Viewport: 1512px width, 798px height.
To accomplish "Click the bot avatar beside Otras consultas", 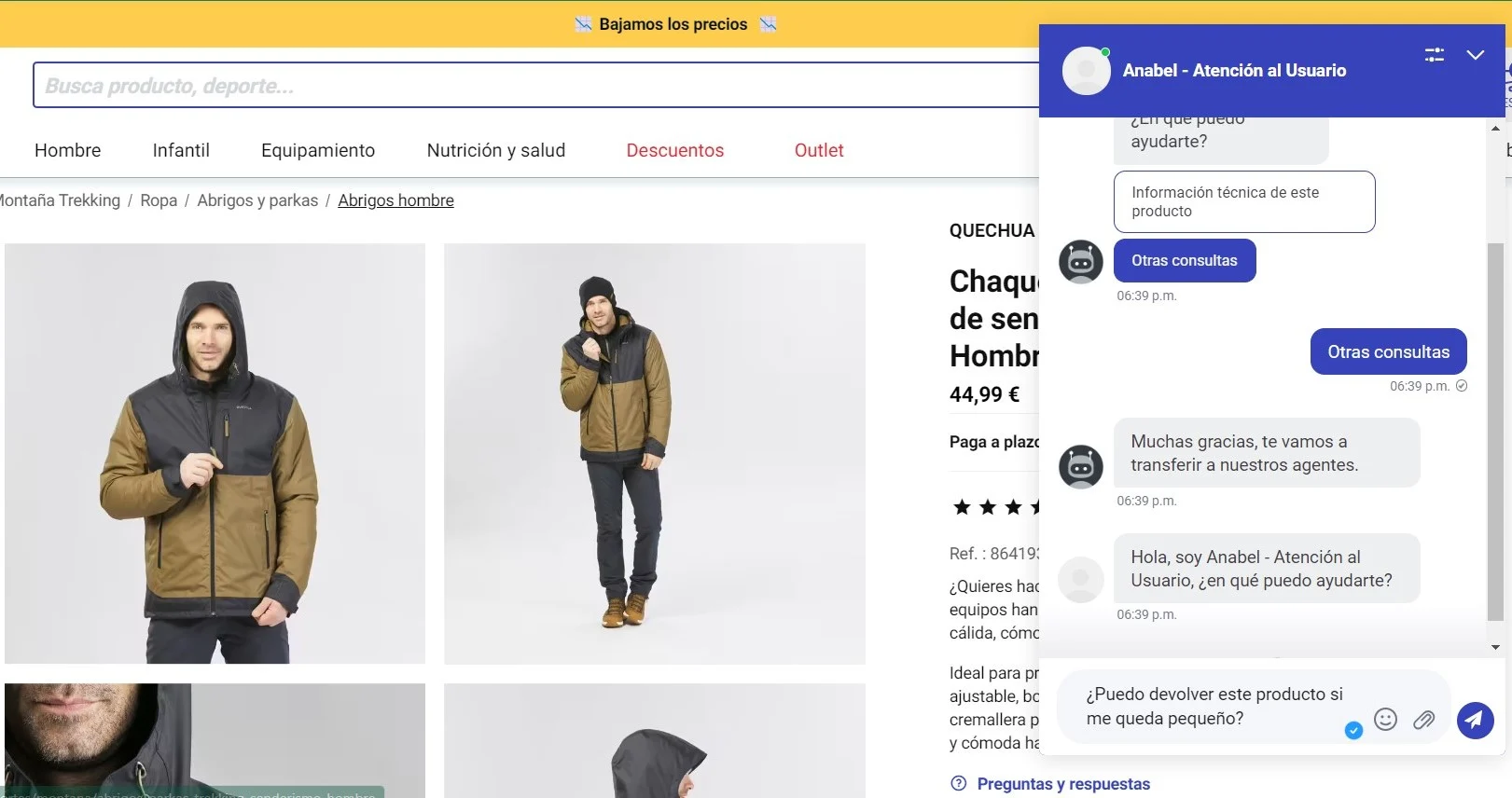I will 1081,261.
